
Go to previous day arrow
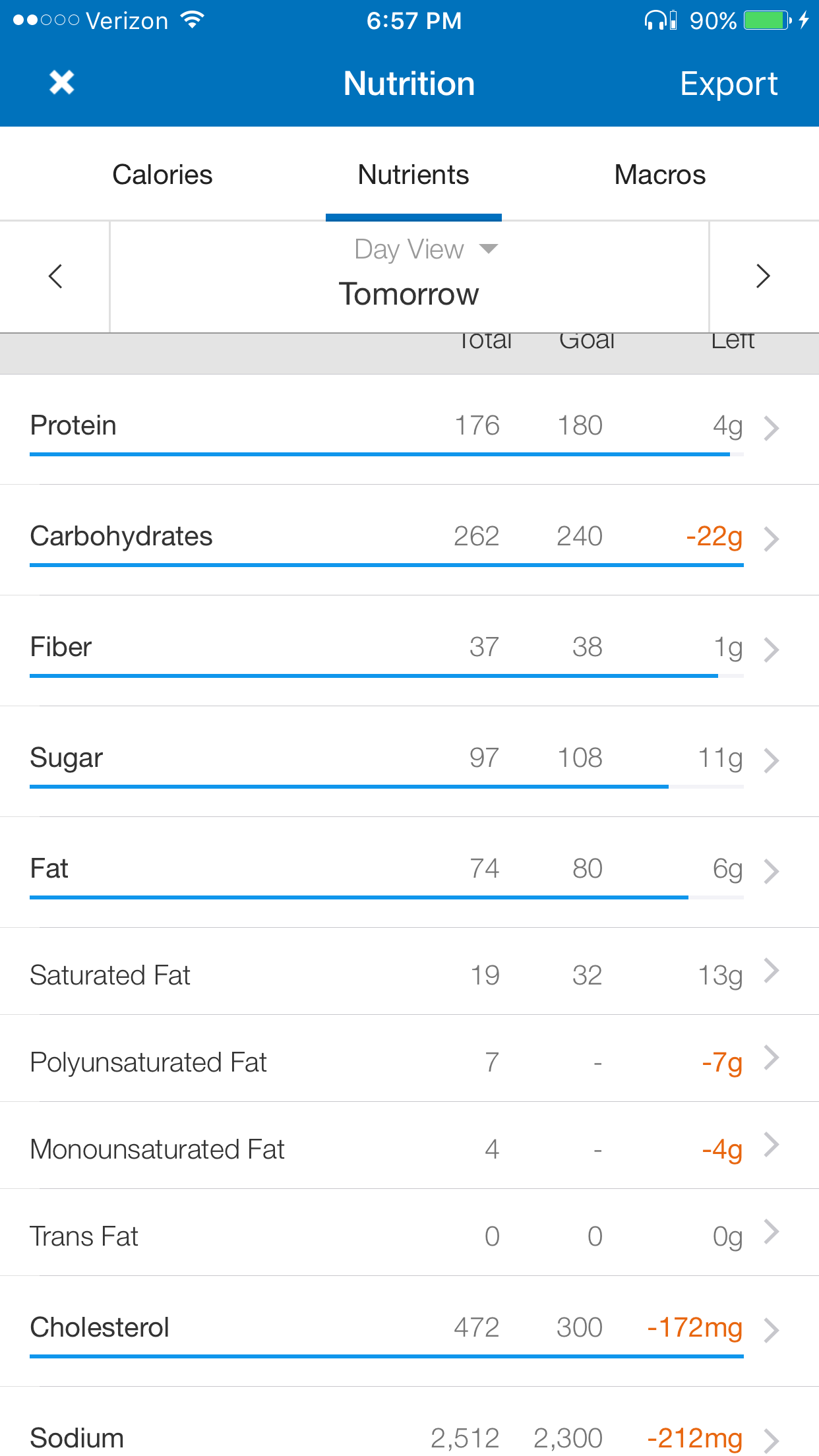(x=55, y=276)
